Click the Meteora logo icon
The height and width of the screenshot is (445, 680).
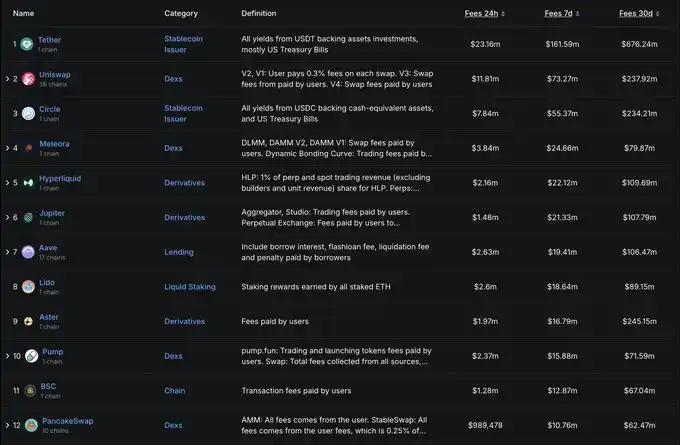point(28,148)
